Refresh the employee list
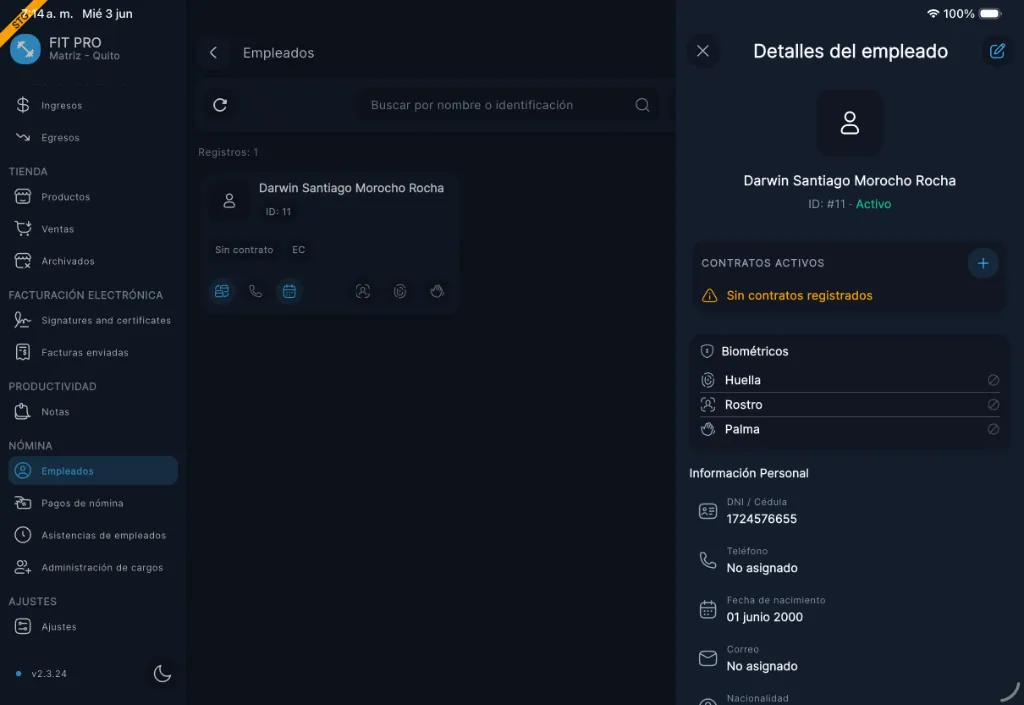The width and height of the screenshot is (1024, 705). [220, 105]
